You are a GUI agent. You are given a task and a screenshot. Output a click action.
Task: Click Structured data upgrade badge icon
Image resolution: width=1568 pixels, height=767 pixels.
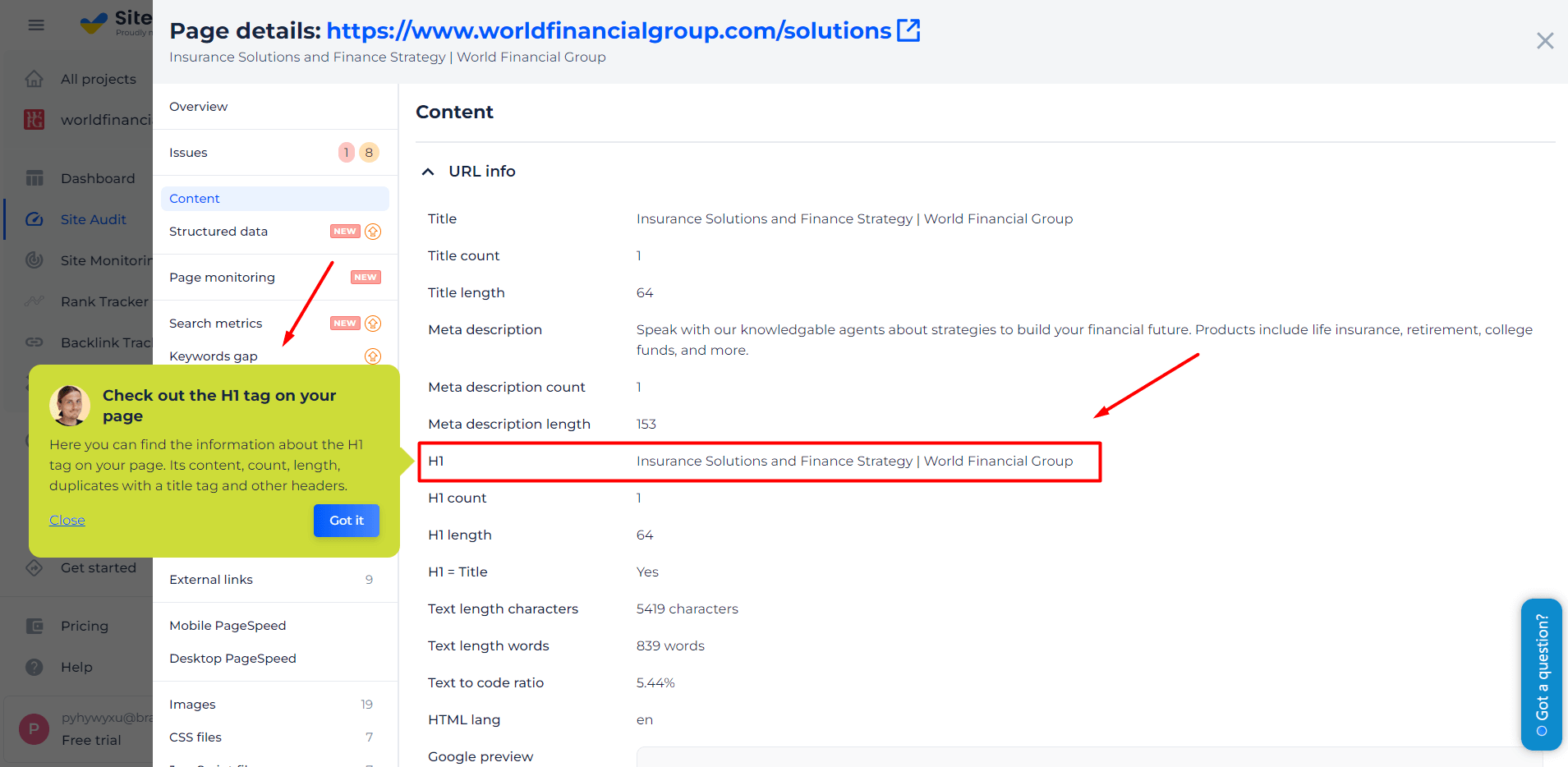373,232
